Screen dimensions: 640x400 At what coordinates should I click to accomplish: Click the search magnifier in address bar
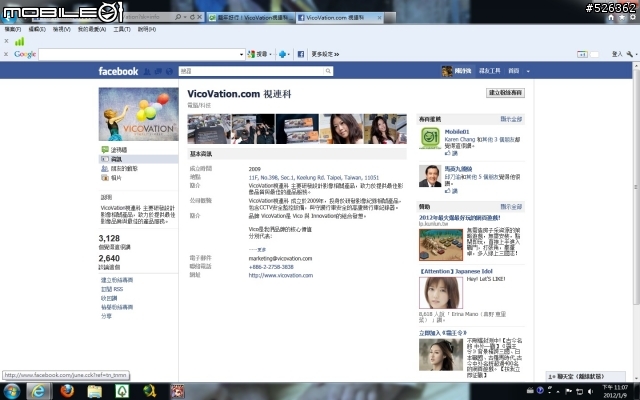pyautogui.click(x=178, y=17)
